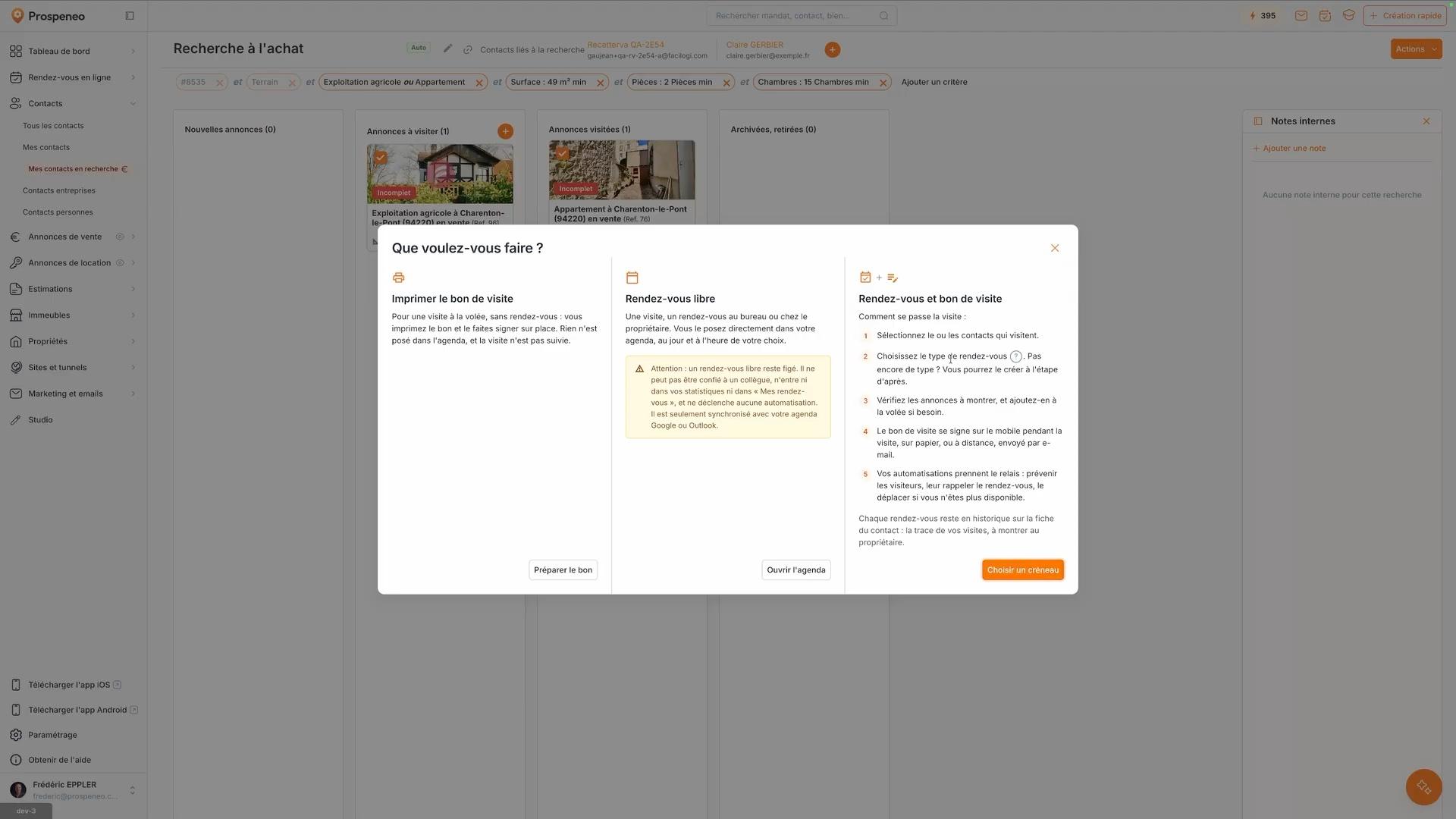Remove the 'Surface : 49 m² min' criterion
1456x819 pixels.
tap(600, 83)
